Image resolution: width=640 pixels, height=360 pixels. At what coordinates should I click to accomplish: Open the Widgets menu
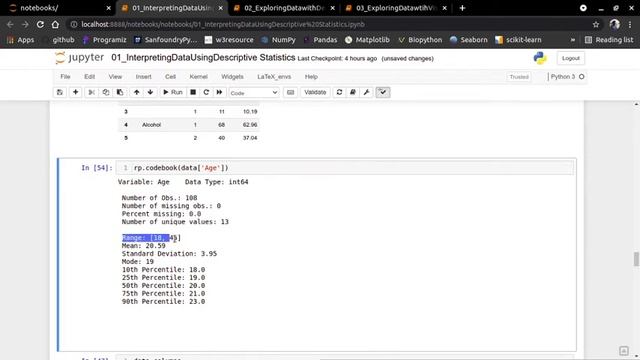(x=232, y=77)
